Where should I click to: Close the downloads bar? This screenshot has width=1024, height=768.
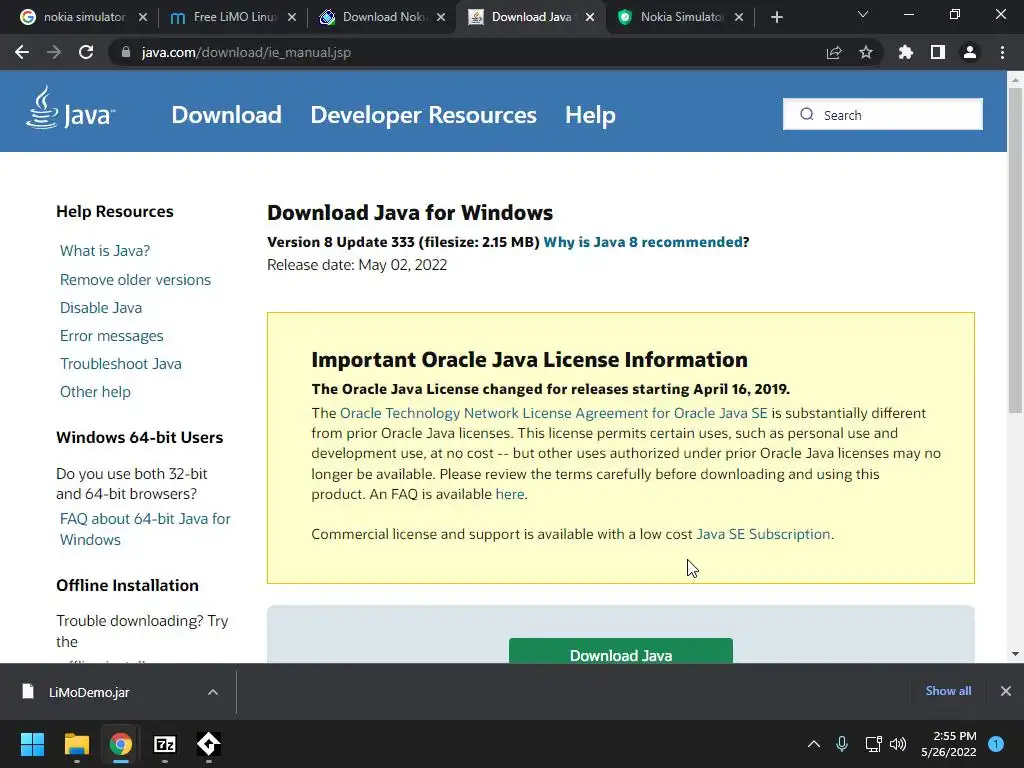pos(1006,691)
